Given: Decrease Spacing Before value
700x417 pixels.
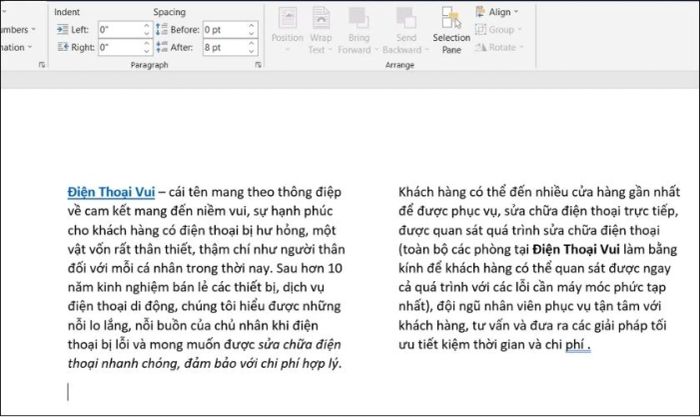Looking at the screenshot, I should click(251, 34).
